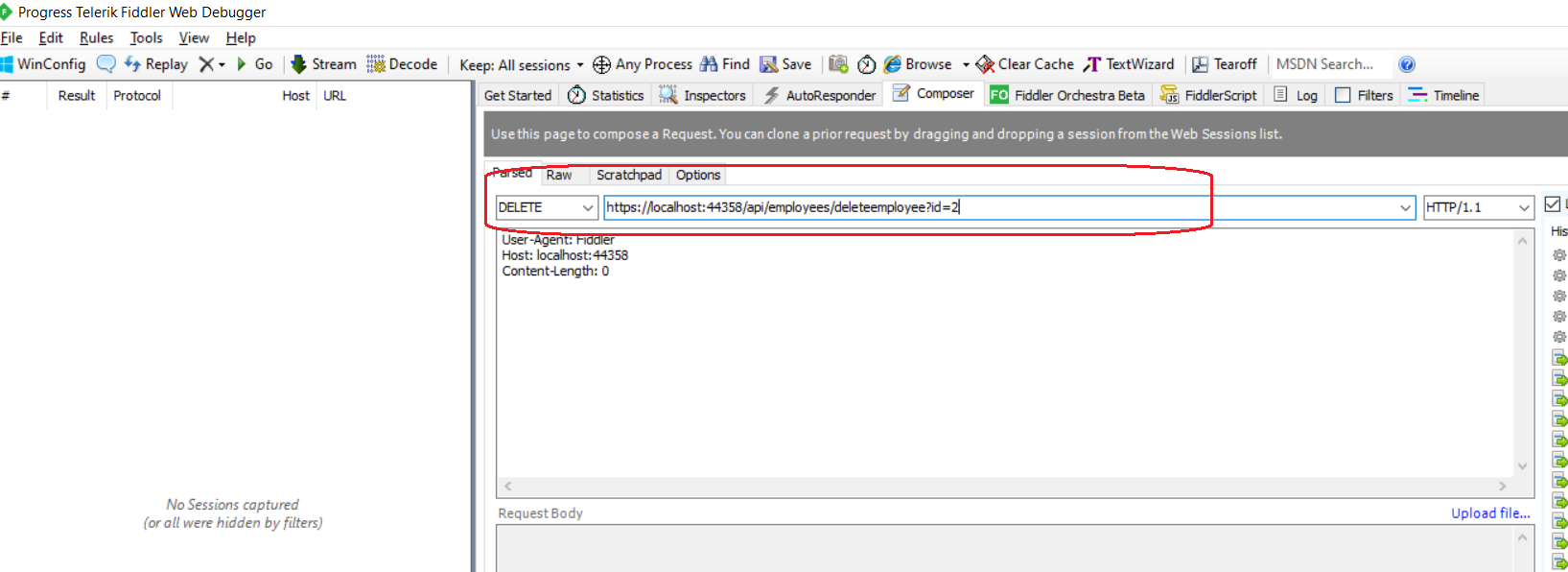
Task: Toggle the Filters tab checkbox
Action: [1343, 95]
